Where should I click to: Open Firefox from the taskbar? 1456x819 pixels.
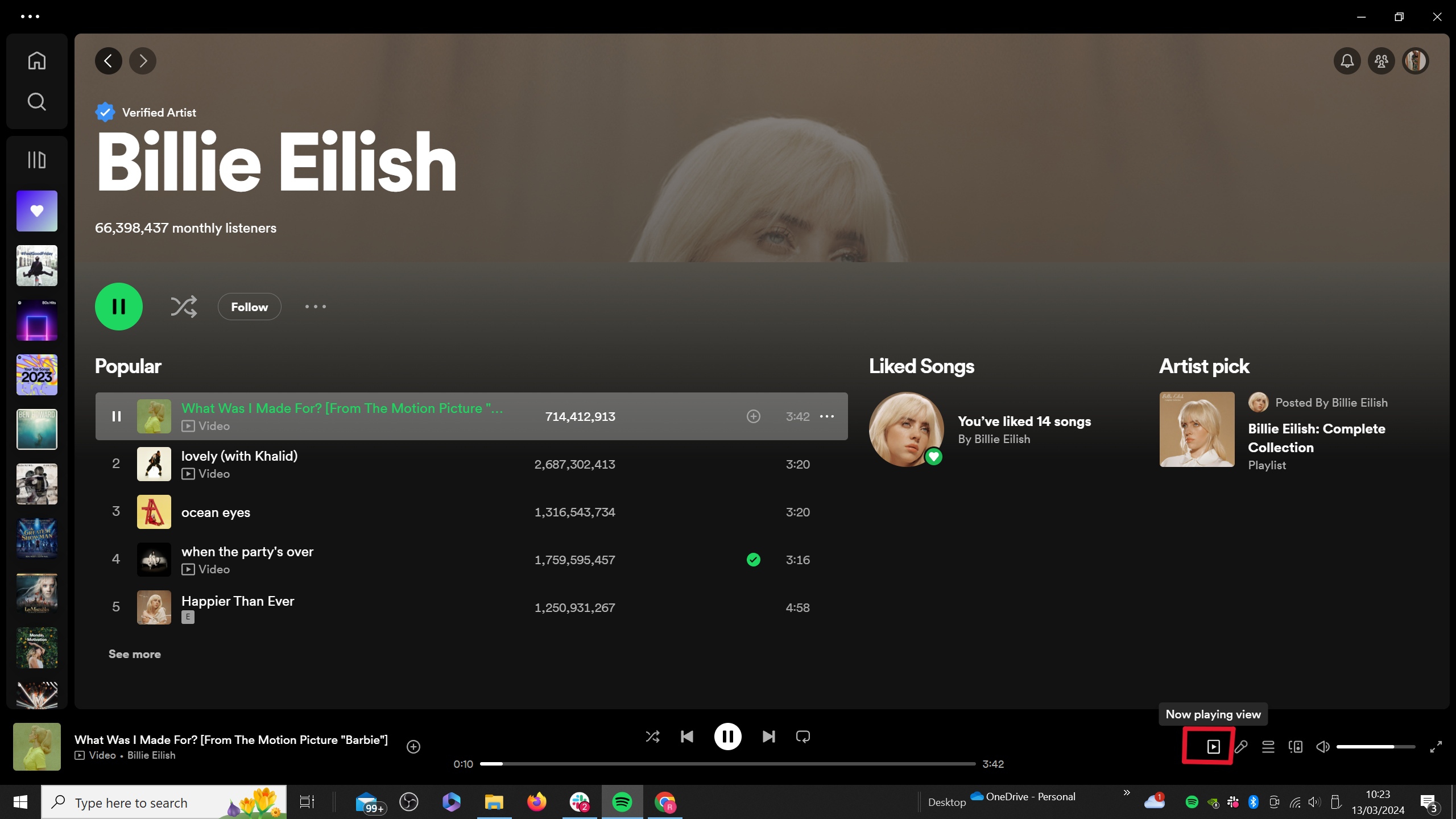point(536,803)
